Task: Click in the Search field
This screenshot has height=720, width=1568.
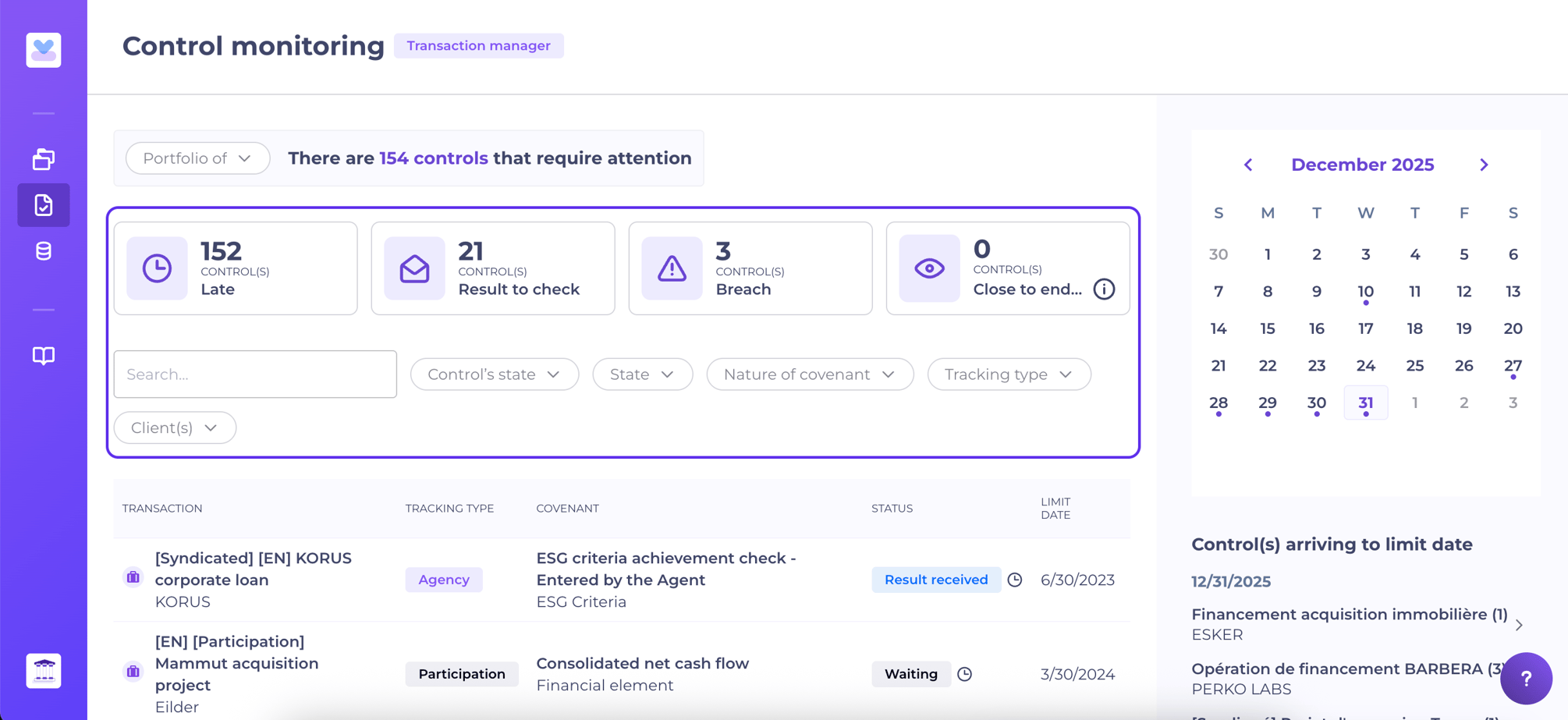Action: tap(255, 374)
